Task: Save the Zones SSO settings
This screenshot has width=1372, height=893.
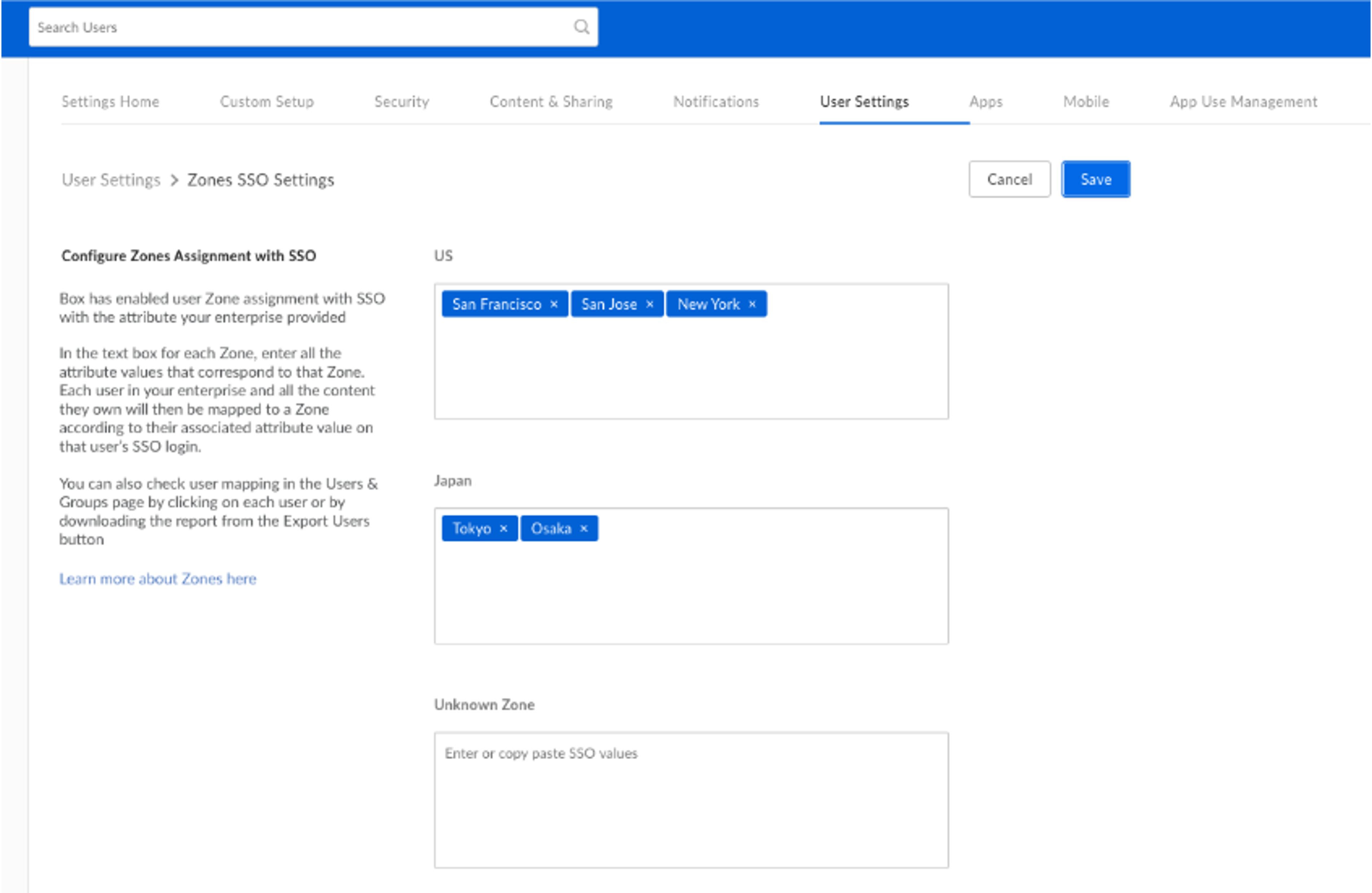Action: (x=1095, y=179)
